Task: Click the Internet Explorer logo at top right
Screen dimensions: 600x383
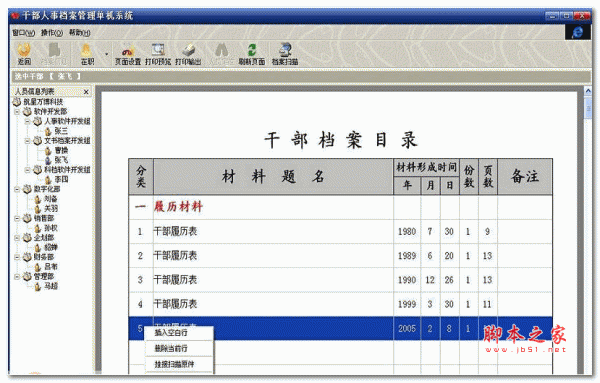Action: [x=577, y=32]
